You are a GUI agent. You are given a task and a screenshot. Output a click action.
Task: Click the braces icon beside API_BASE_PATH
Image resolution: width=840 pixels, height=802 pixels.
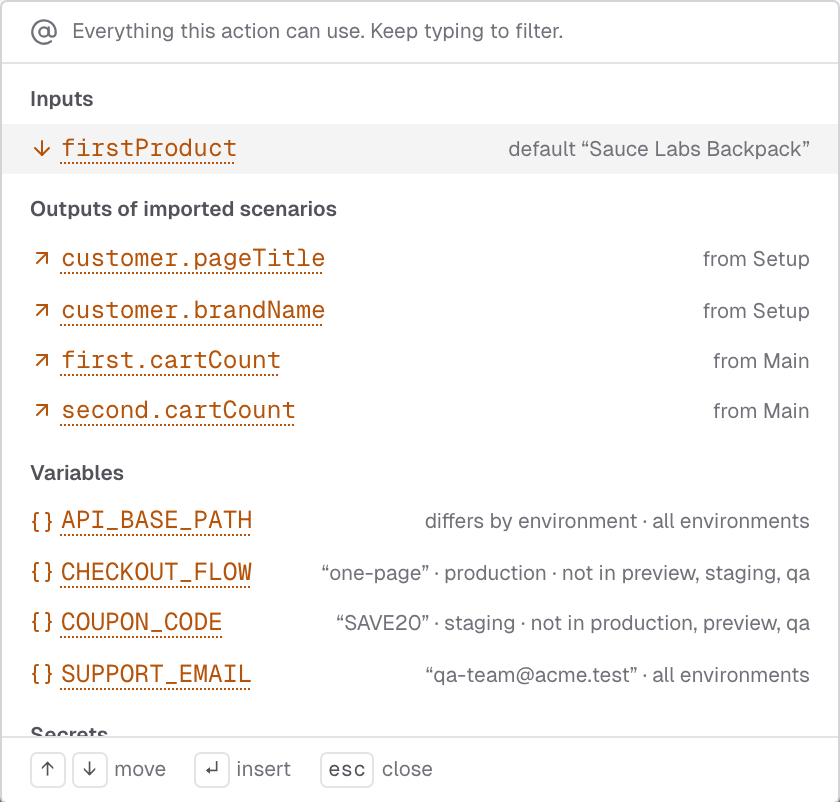tap(42, 521)
